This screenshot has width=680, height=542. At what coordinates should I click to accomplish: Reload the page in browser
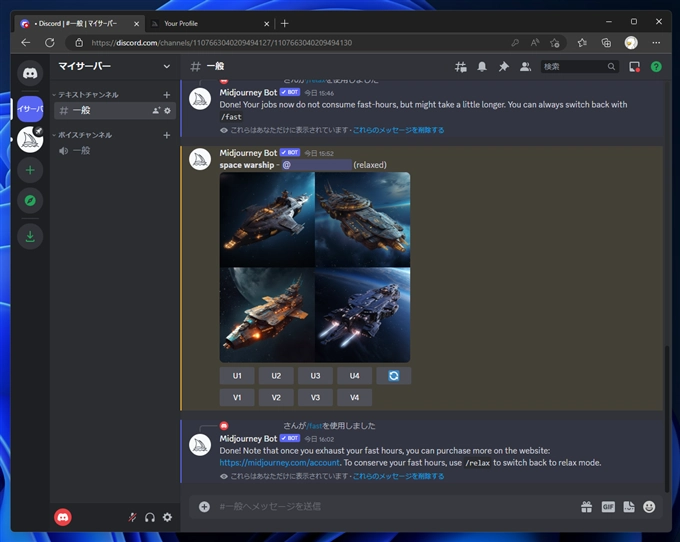(50, 42)
